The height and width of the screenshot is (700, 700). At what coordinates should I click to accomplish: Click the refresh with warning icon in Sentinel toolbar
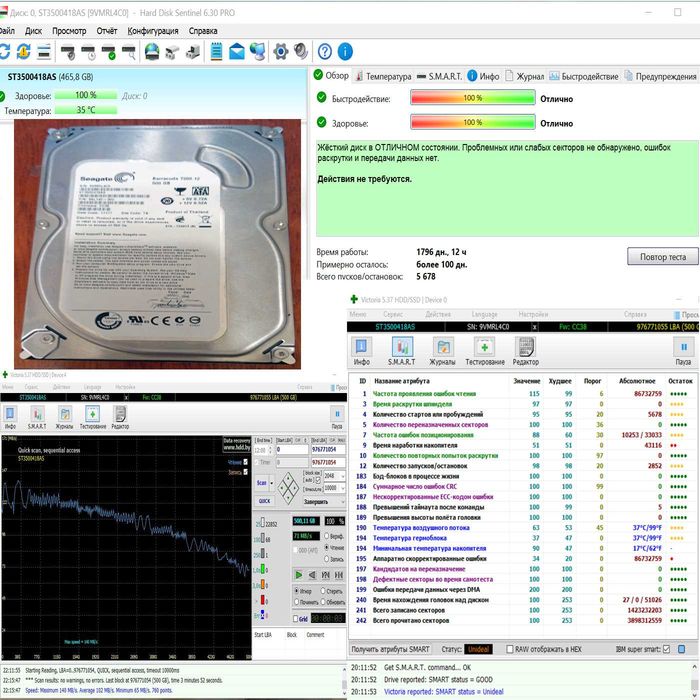click(x=23, y=52)
